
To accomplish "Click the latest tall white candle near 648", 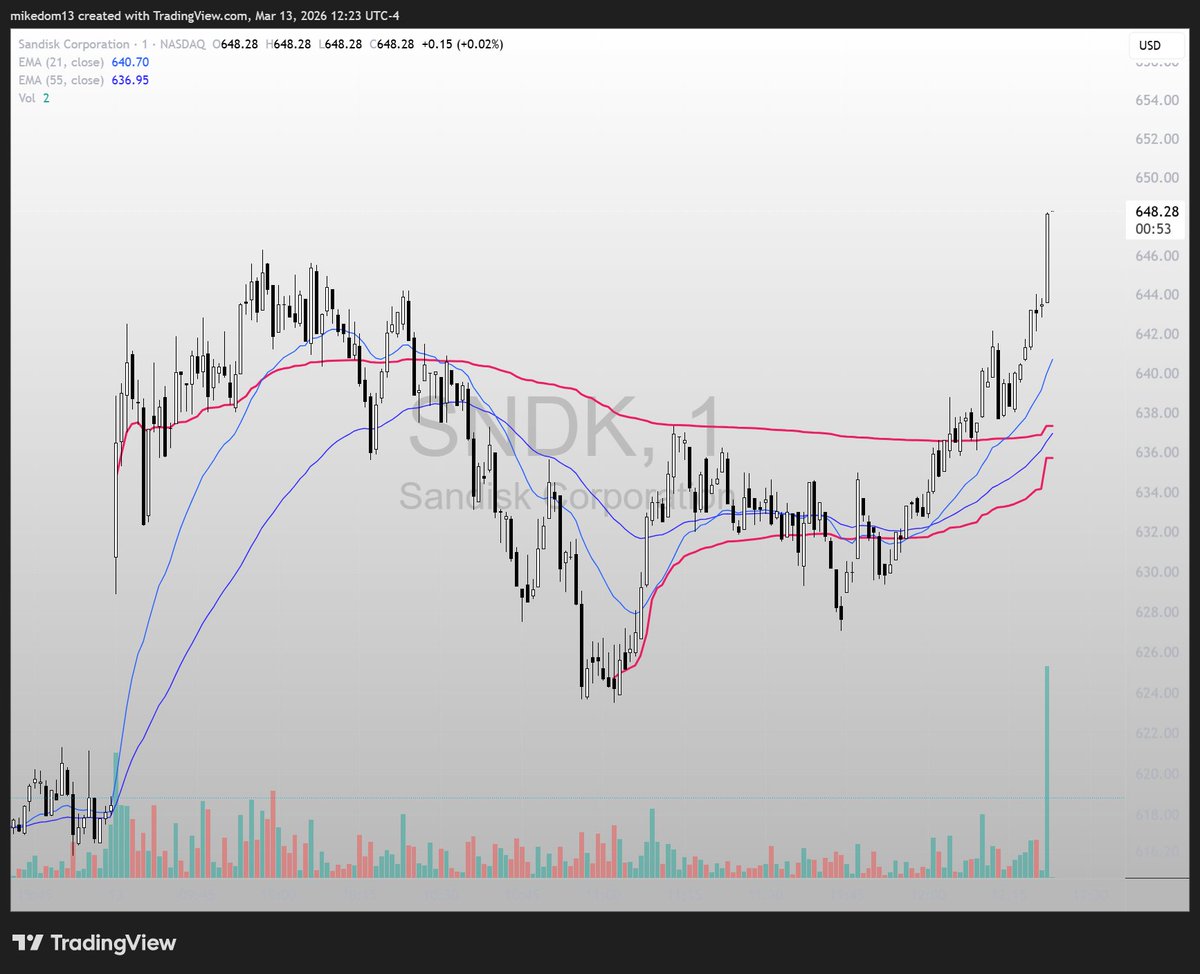I will point(1047,256).
